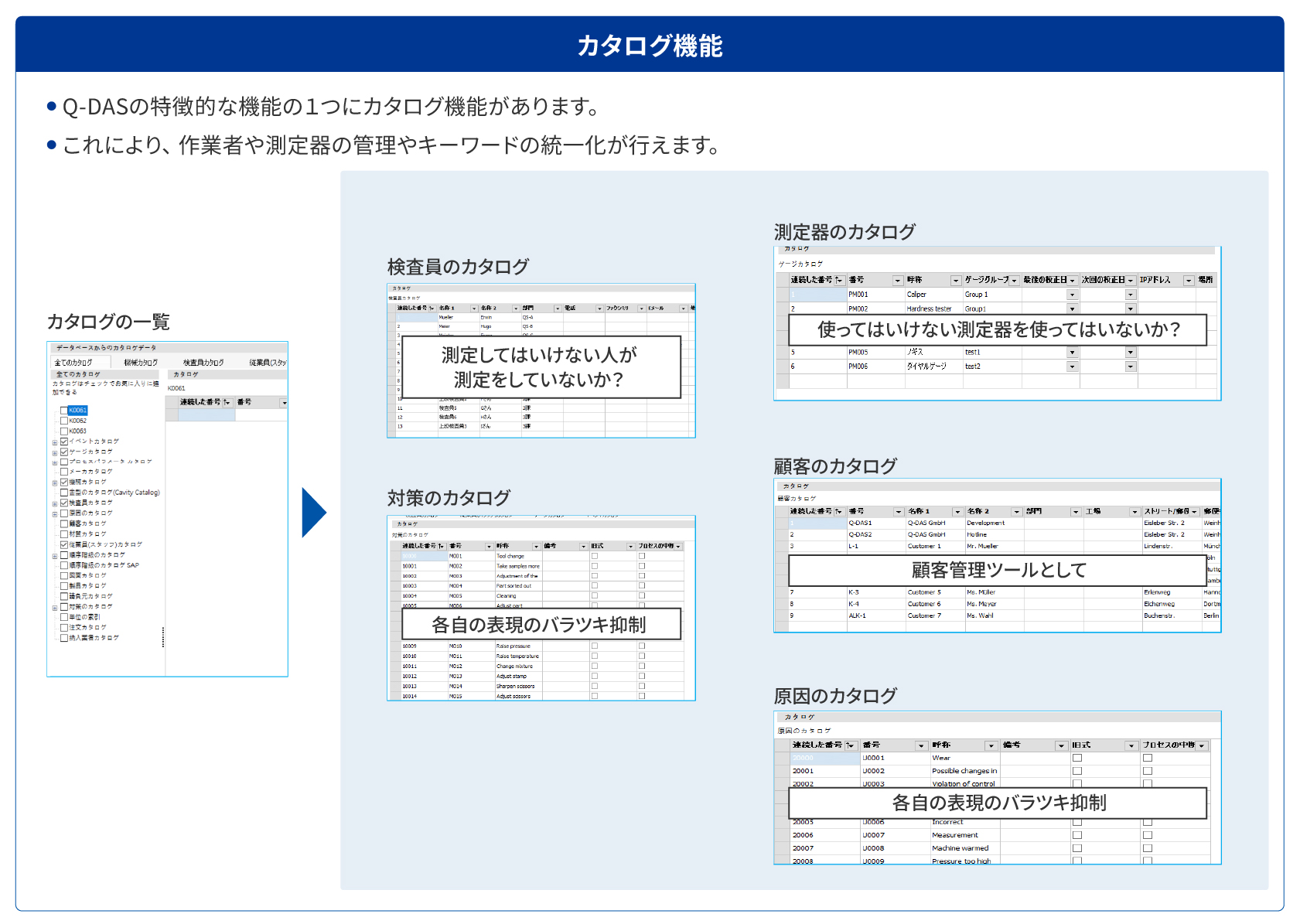
Task: Select the ALK-1 number cell
Action: pos(875,615)
